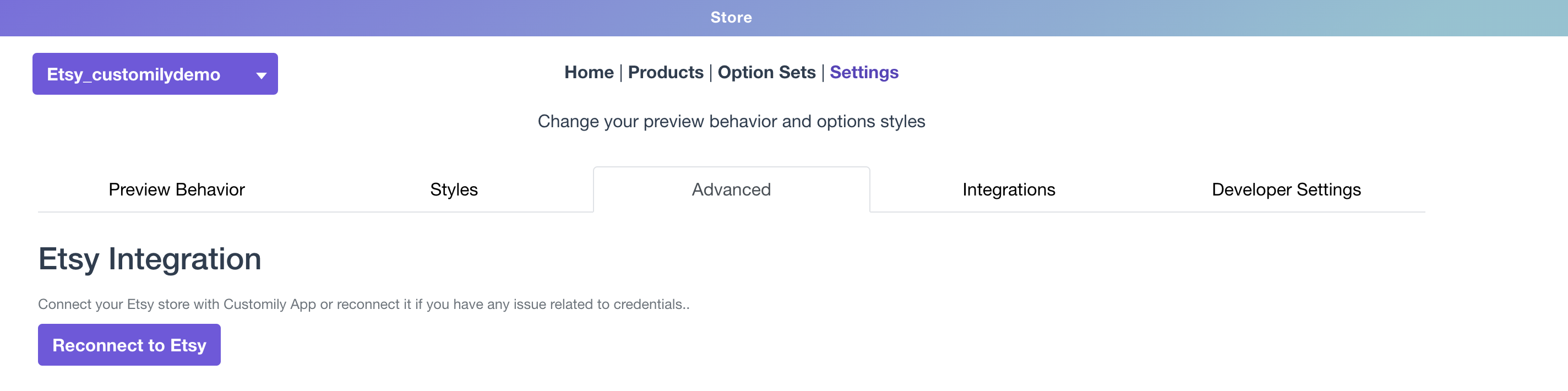The image size is (1568, 391).
Task: Click the separator between Products and Option Sets
Action: pyautogui.click(x=710, y=73)
